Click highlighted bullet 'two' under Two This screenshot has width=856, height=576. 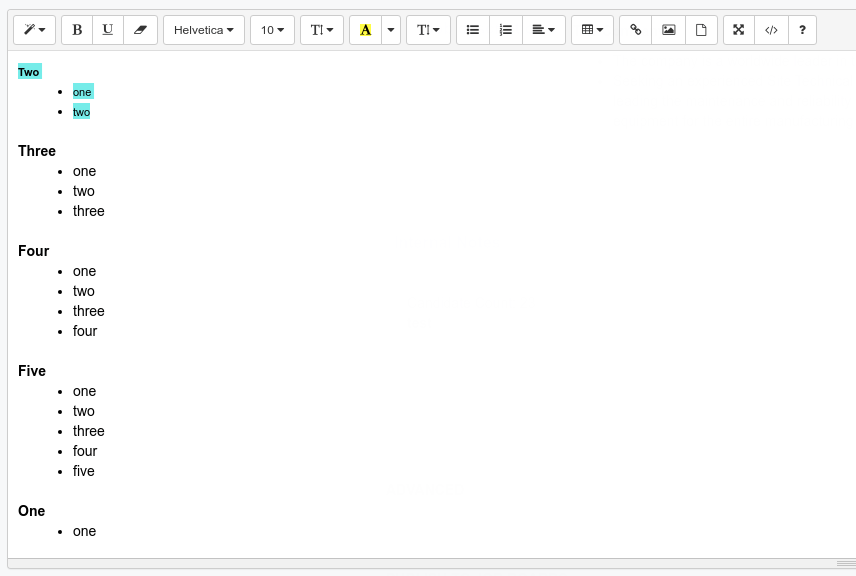tap(81, 112)
